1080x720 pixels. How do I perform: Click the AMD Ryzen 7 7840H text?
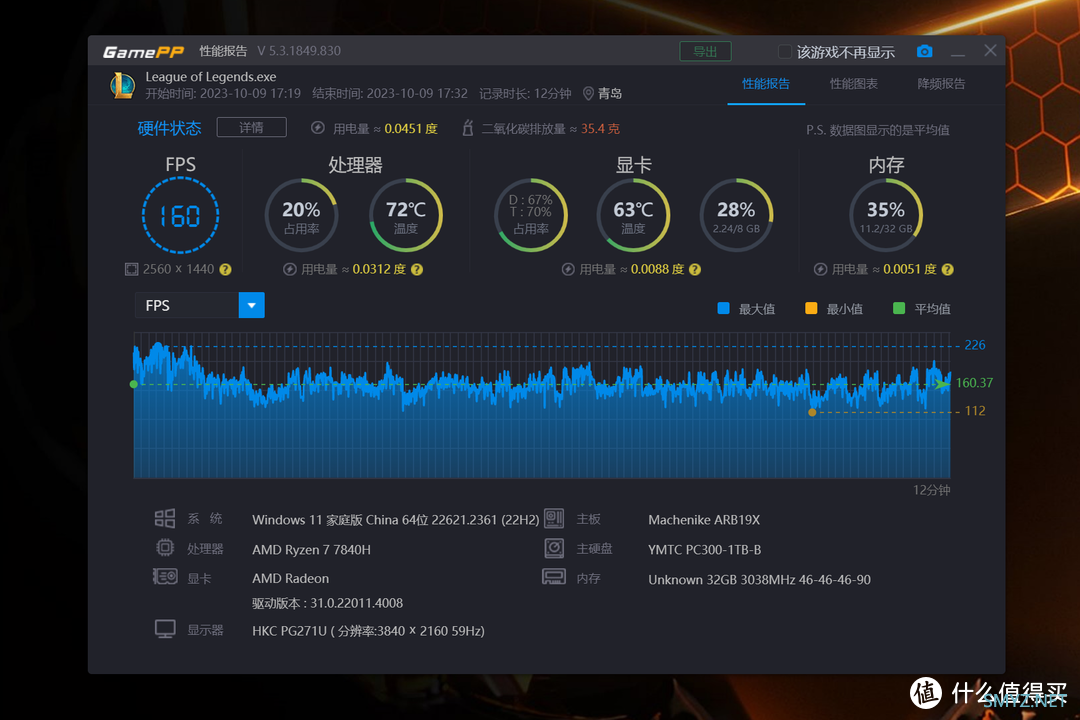click(311, 550)
